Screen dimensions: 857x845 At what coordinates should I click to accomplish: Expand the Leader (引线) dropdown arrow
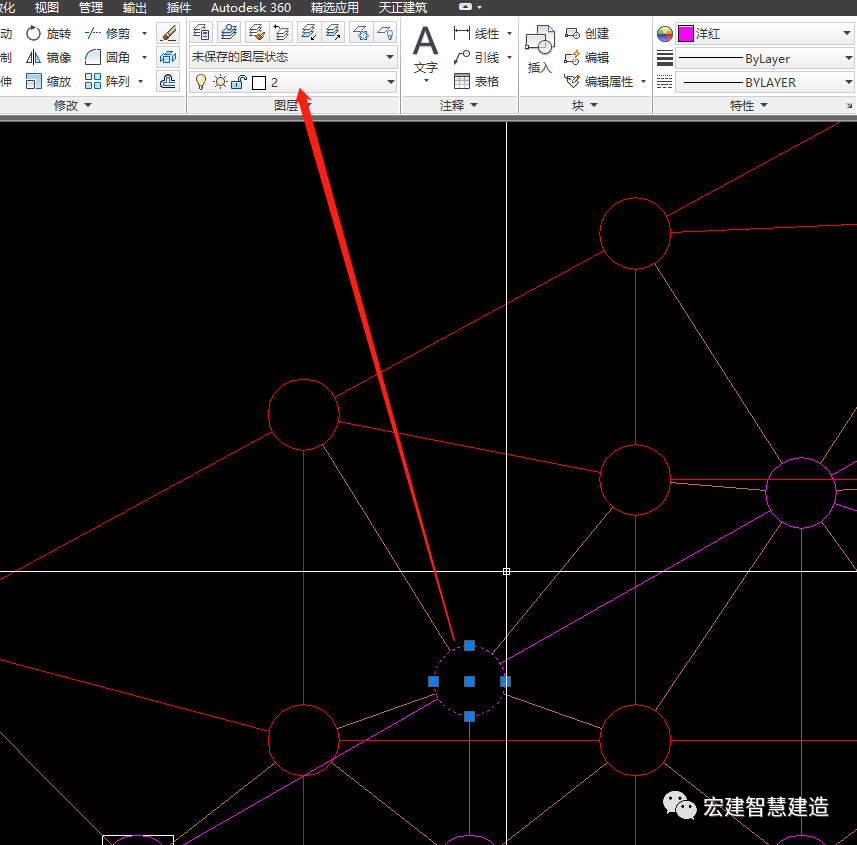(509, 57)
